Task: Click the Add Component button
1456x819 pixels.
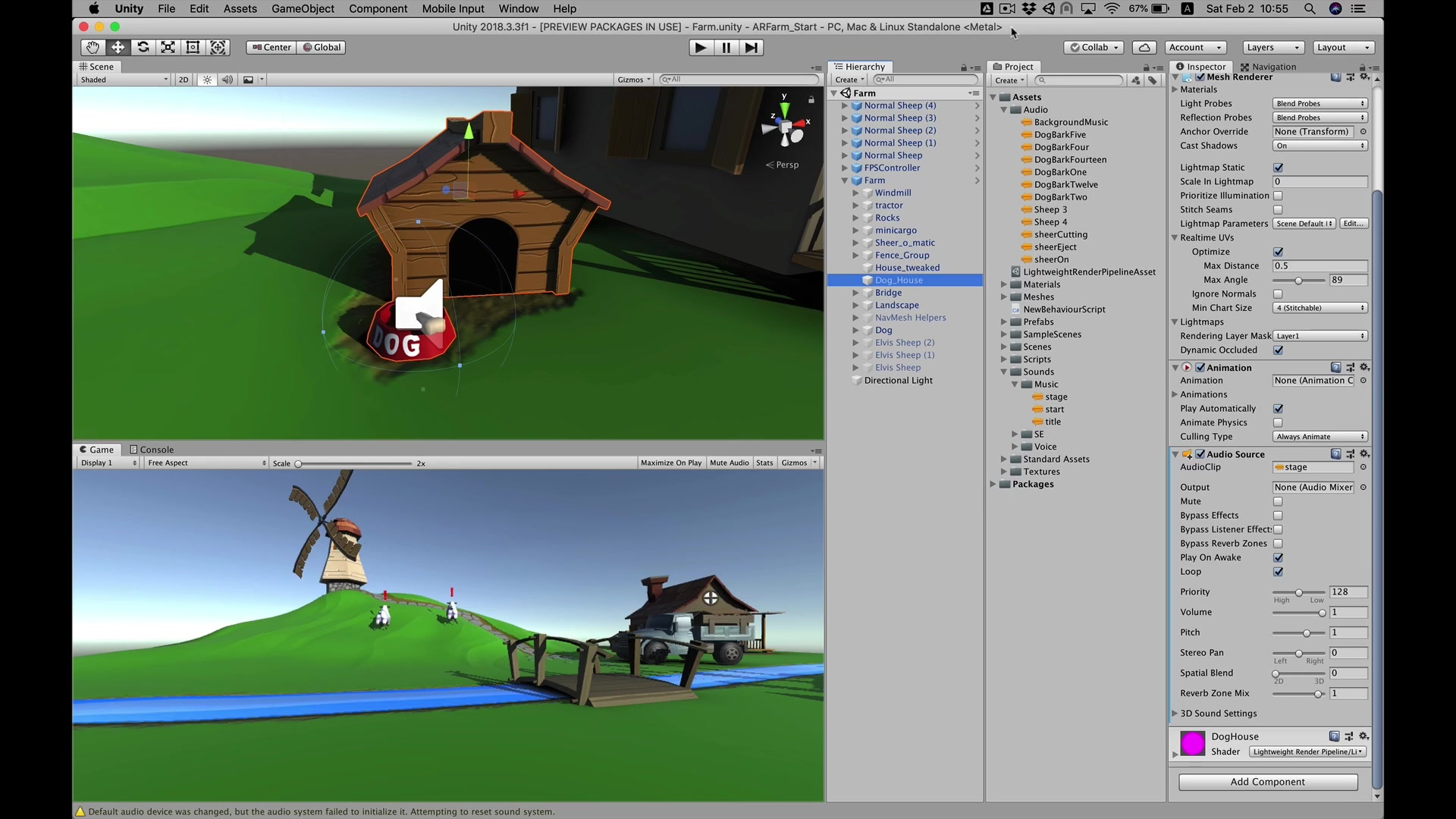Action: 1268,782
